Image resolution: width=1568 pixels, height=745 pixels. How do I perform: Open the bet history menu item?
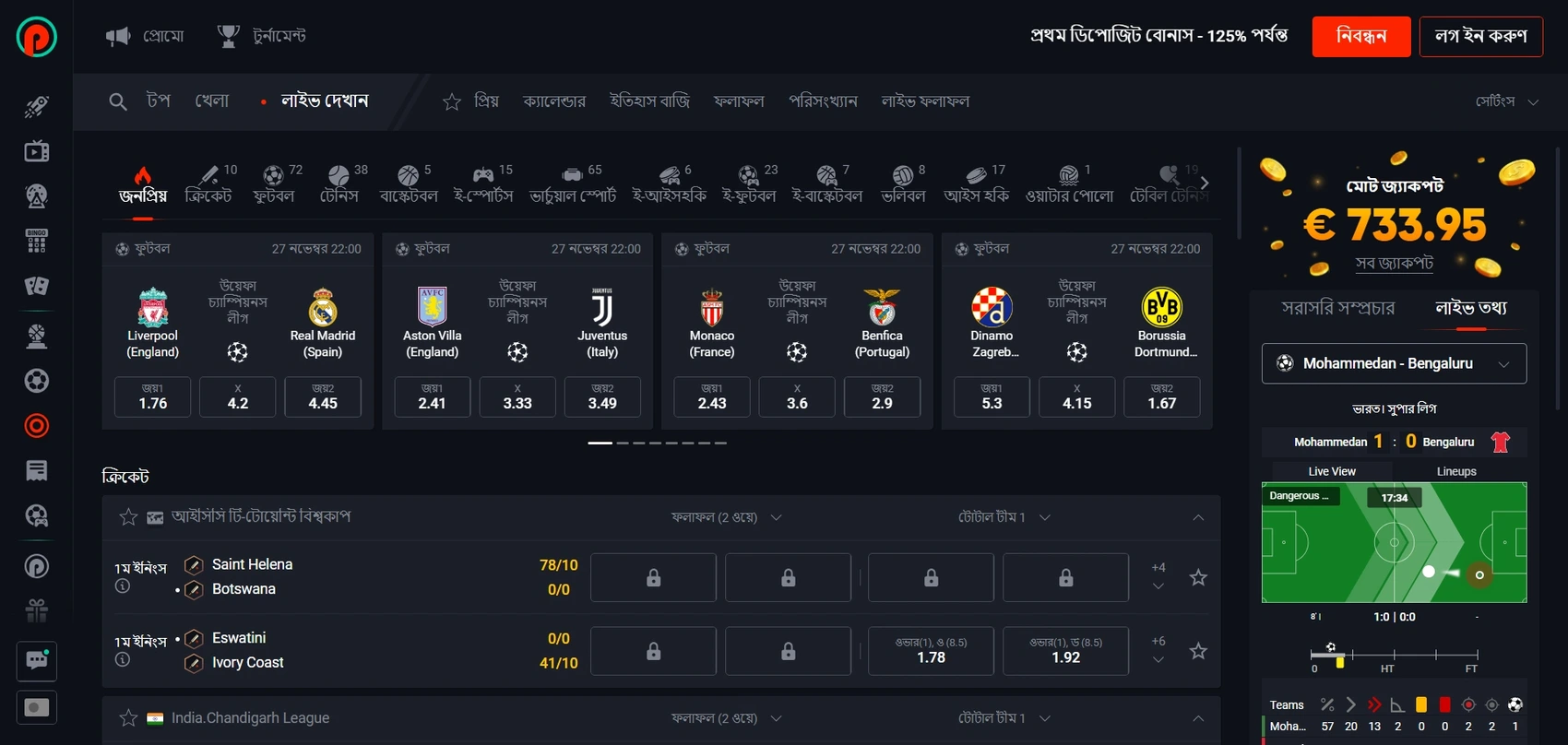pos(649,101)
